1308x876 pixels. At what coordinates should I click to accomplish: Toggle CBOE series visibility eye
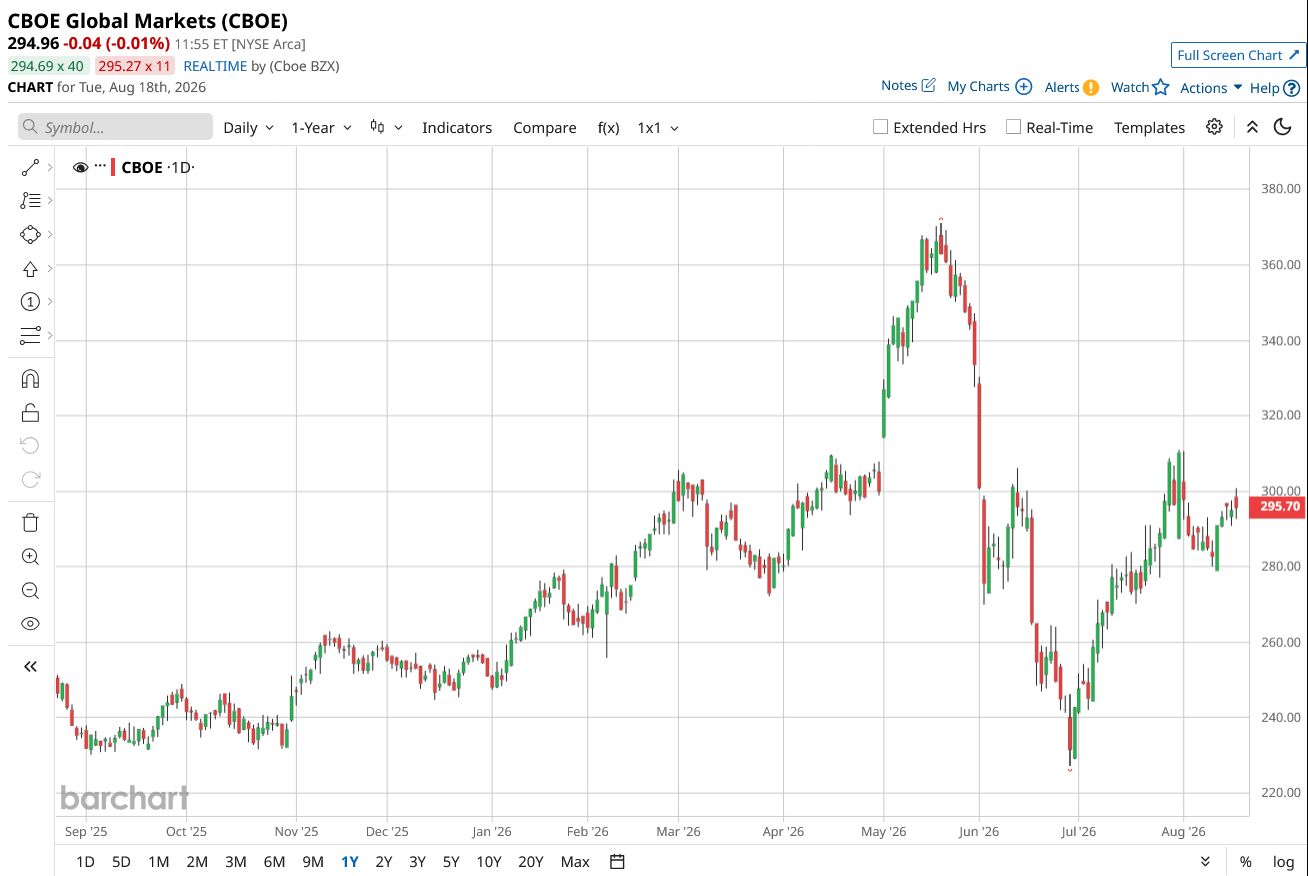pyautogui.click(x=81, y=167)
